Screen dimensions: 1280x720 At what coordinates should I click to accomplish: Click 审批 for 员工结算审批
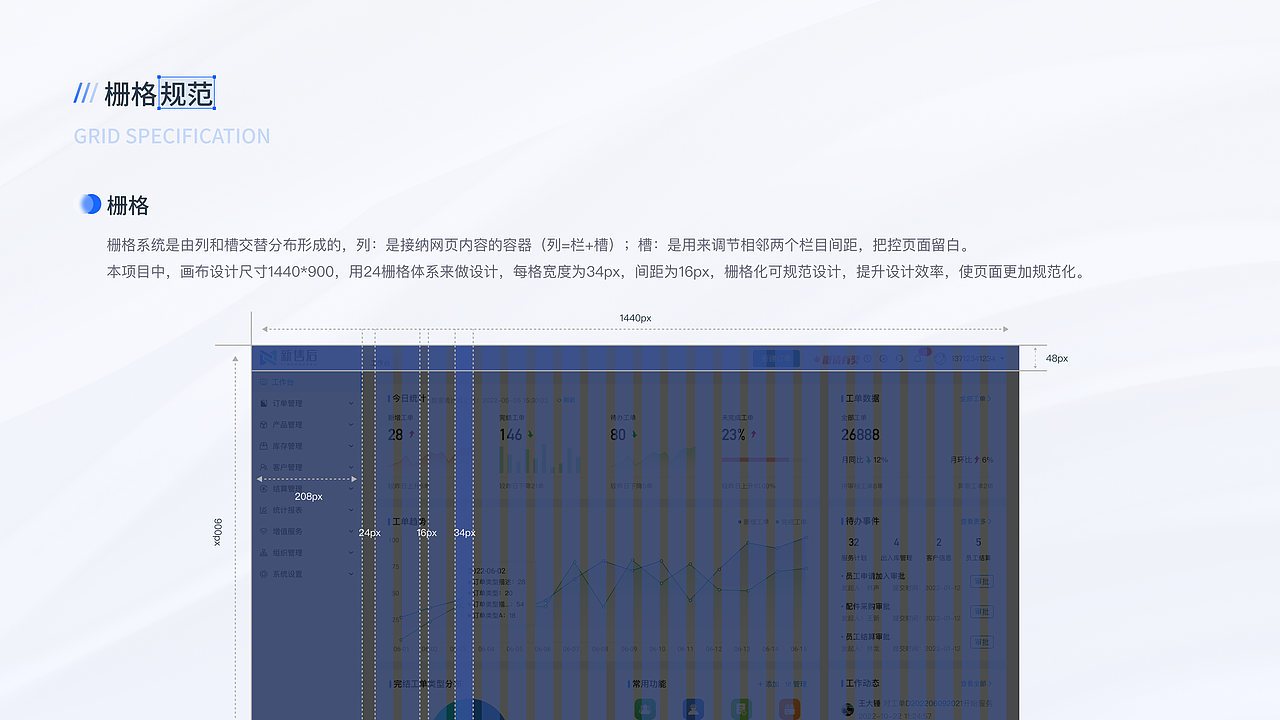click(982, 641)
